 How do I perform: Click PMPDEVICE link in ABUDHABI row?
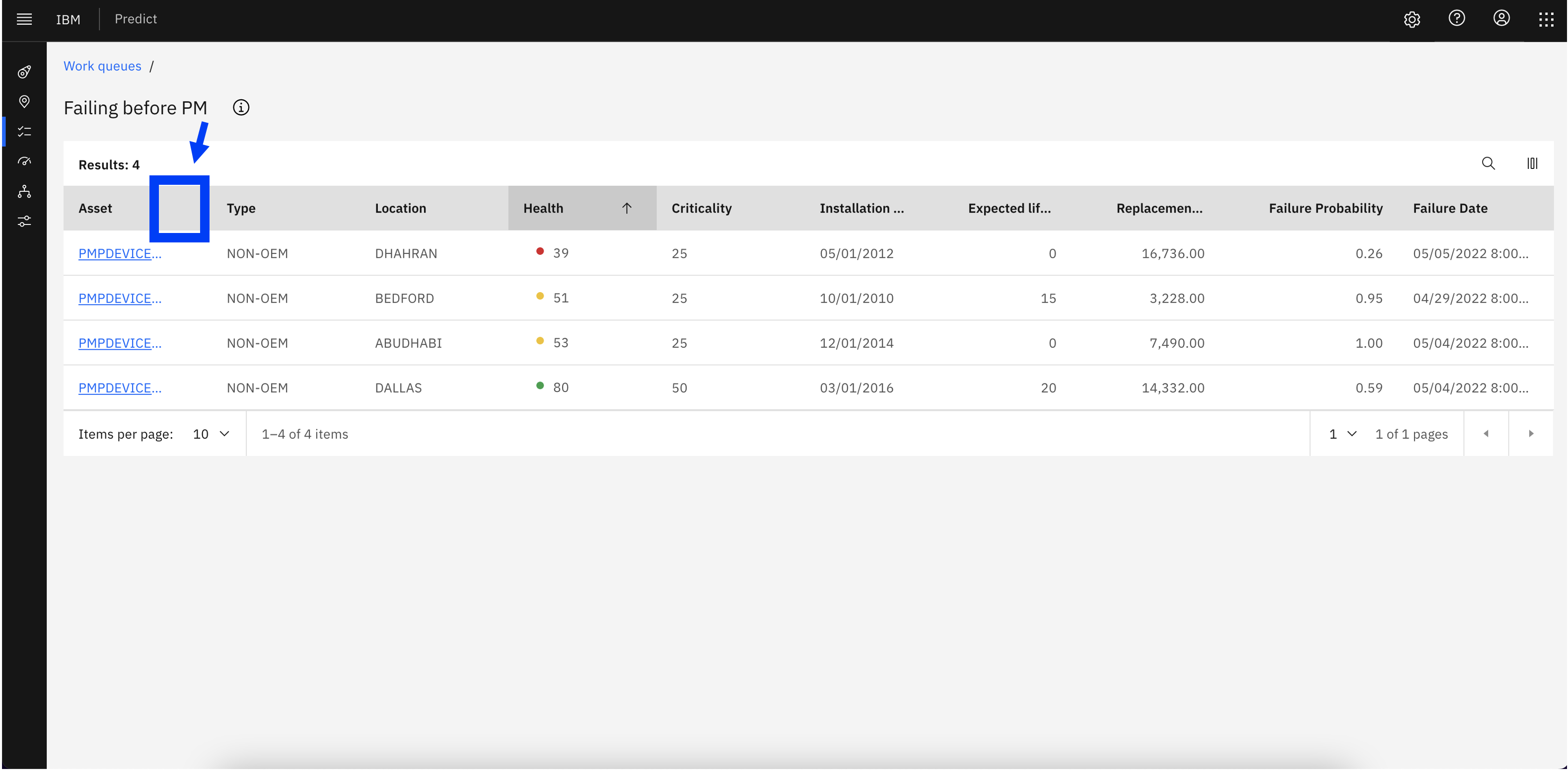point(120,342)
